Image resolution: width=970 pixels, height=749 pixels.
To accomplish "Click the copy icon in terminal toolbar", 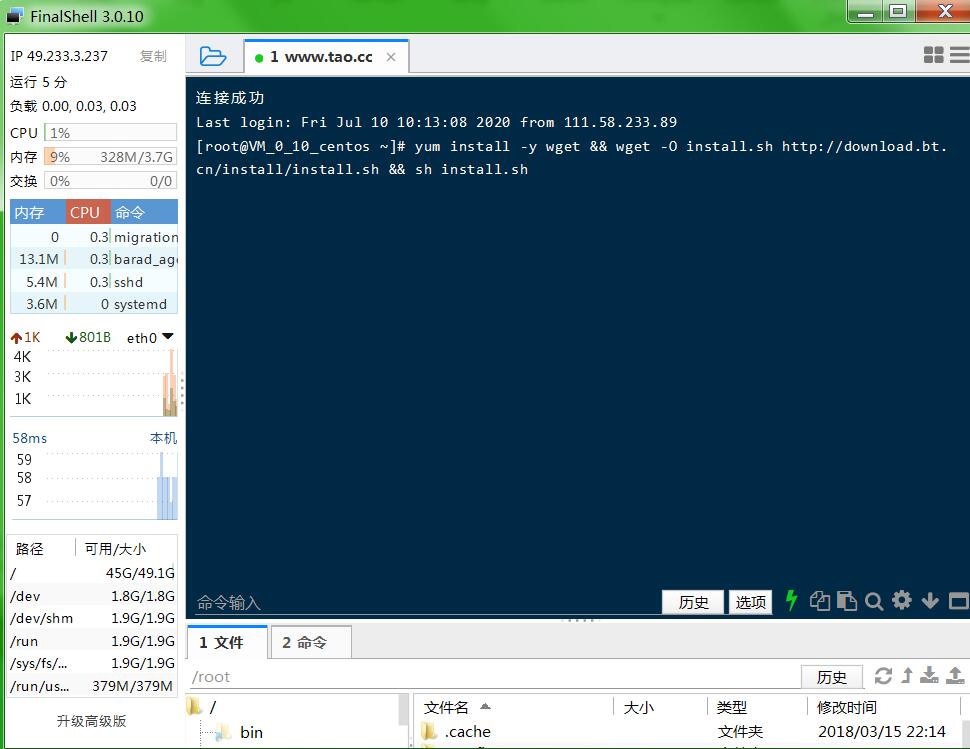I will coord(820,600).
